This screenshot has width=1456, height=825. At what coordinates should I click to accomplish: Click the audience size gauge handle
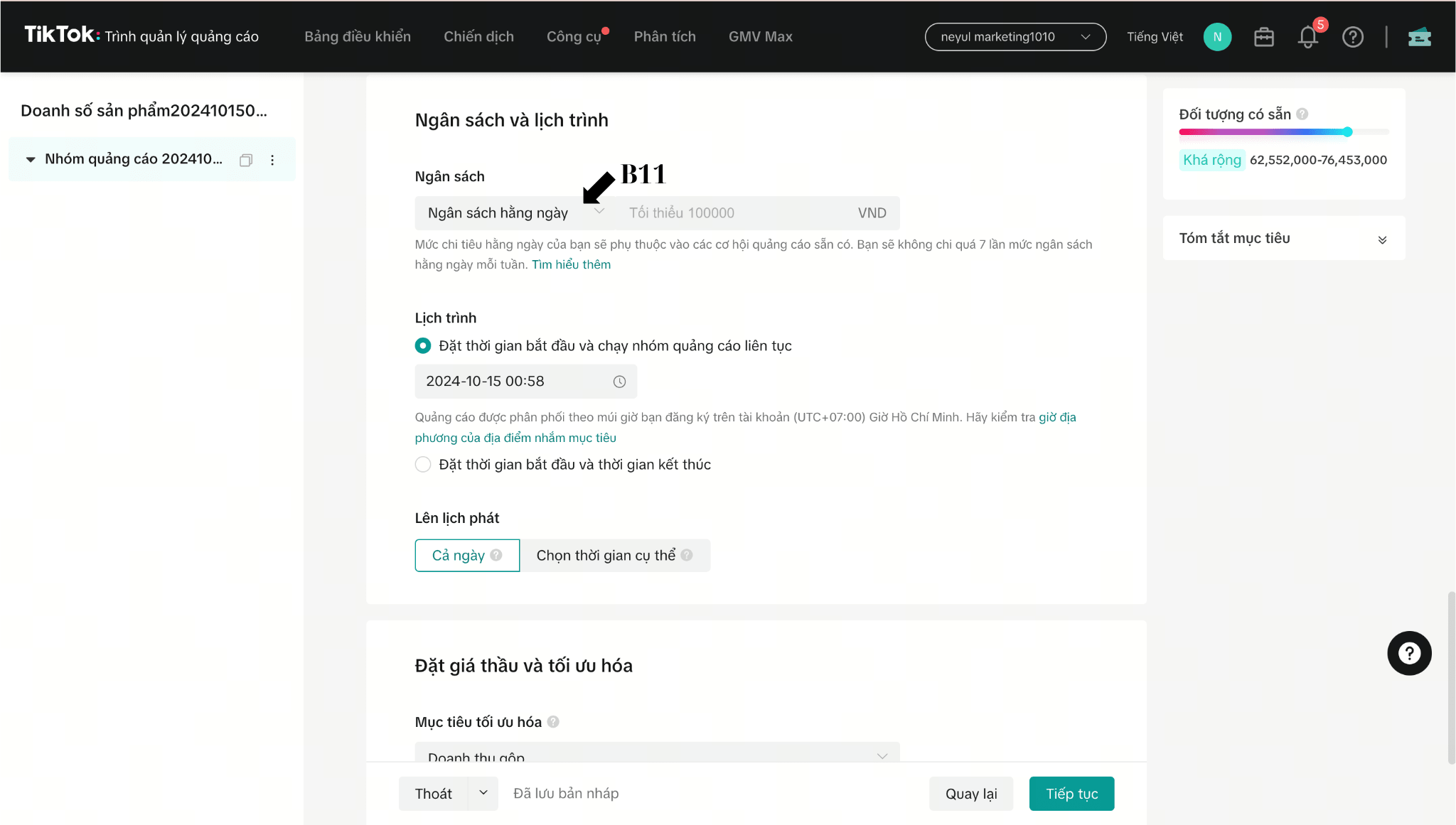coord(1347,131)
